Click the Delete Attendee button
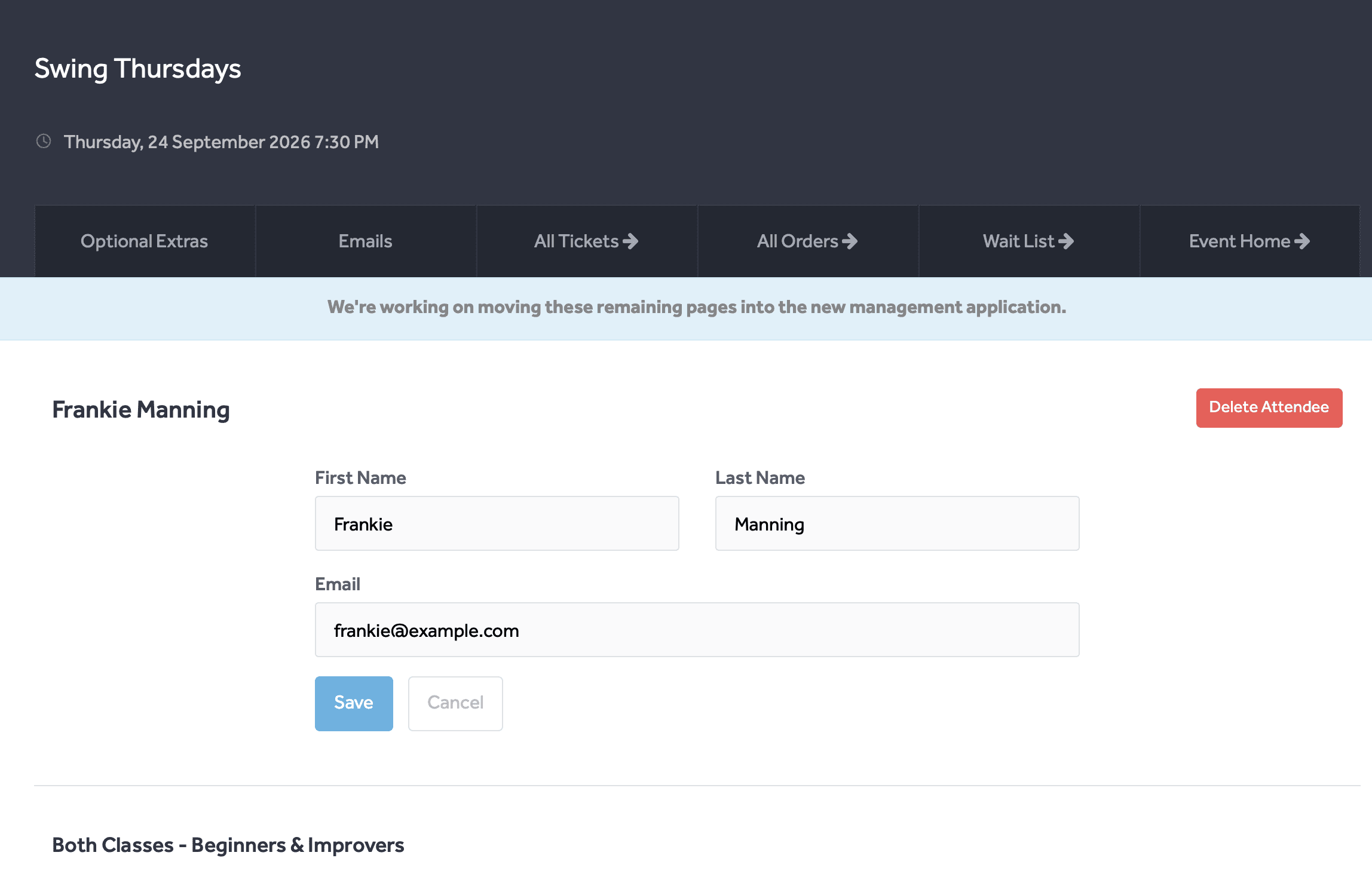The image size is (1372, 883). click(x=1269, y=408)
